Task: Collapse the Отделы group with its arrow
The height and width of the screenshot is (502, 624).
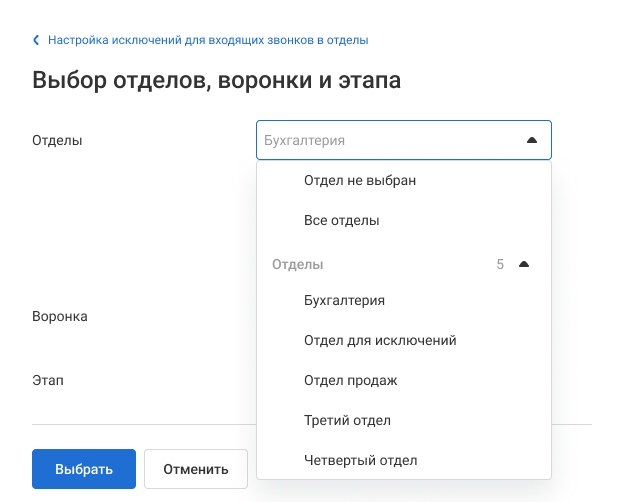Action: (523, 265)
